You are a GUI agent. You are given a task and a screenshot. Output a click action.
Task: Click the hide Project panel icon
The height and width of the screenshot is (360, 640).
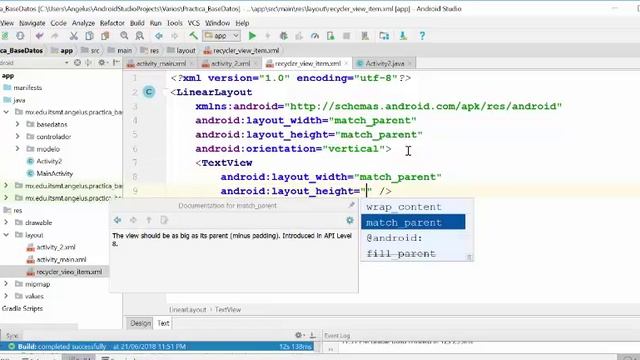pos(116,63)
